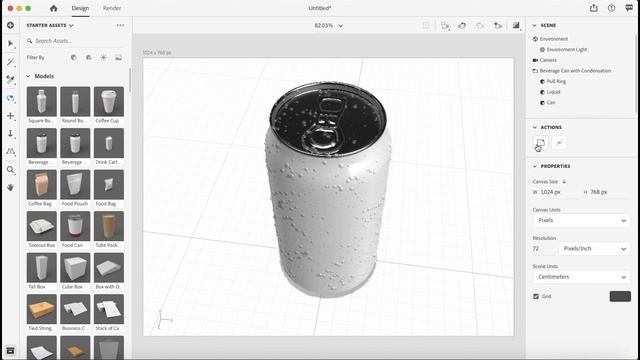Switch to the Render tab

(112, 8)
